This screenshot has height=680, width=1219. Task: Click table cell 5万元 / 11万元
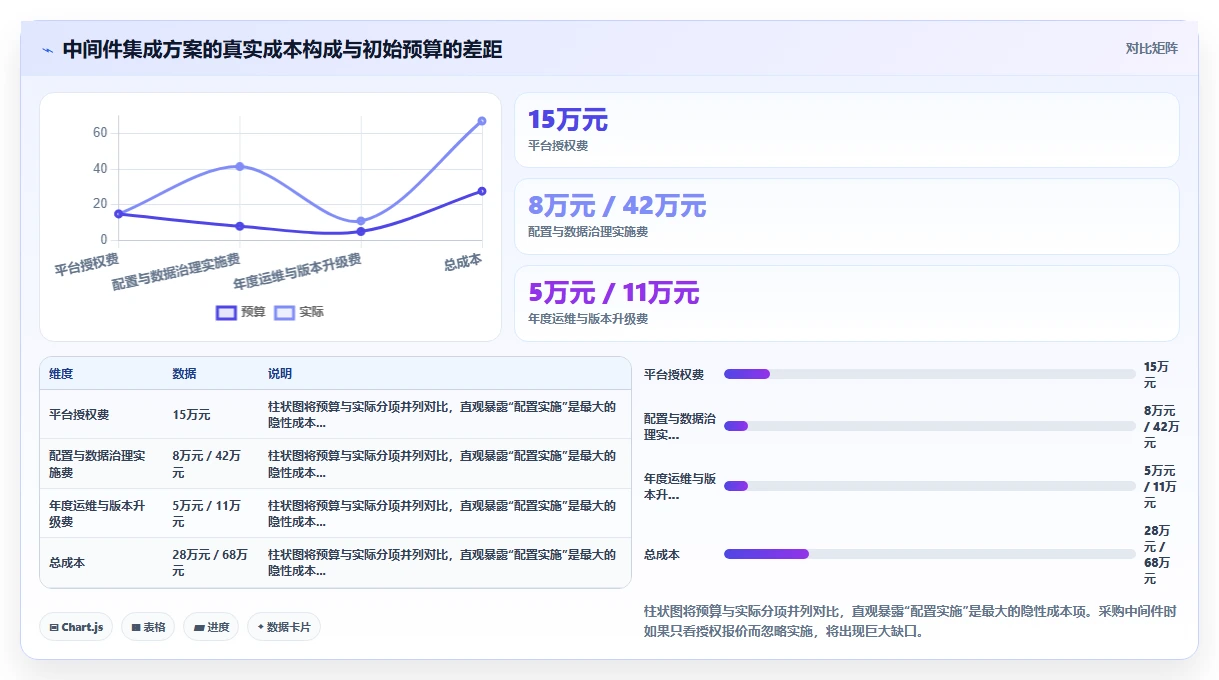(211, 513)
